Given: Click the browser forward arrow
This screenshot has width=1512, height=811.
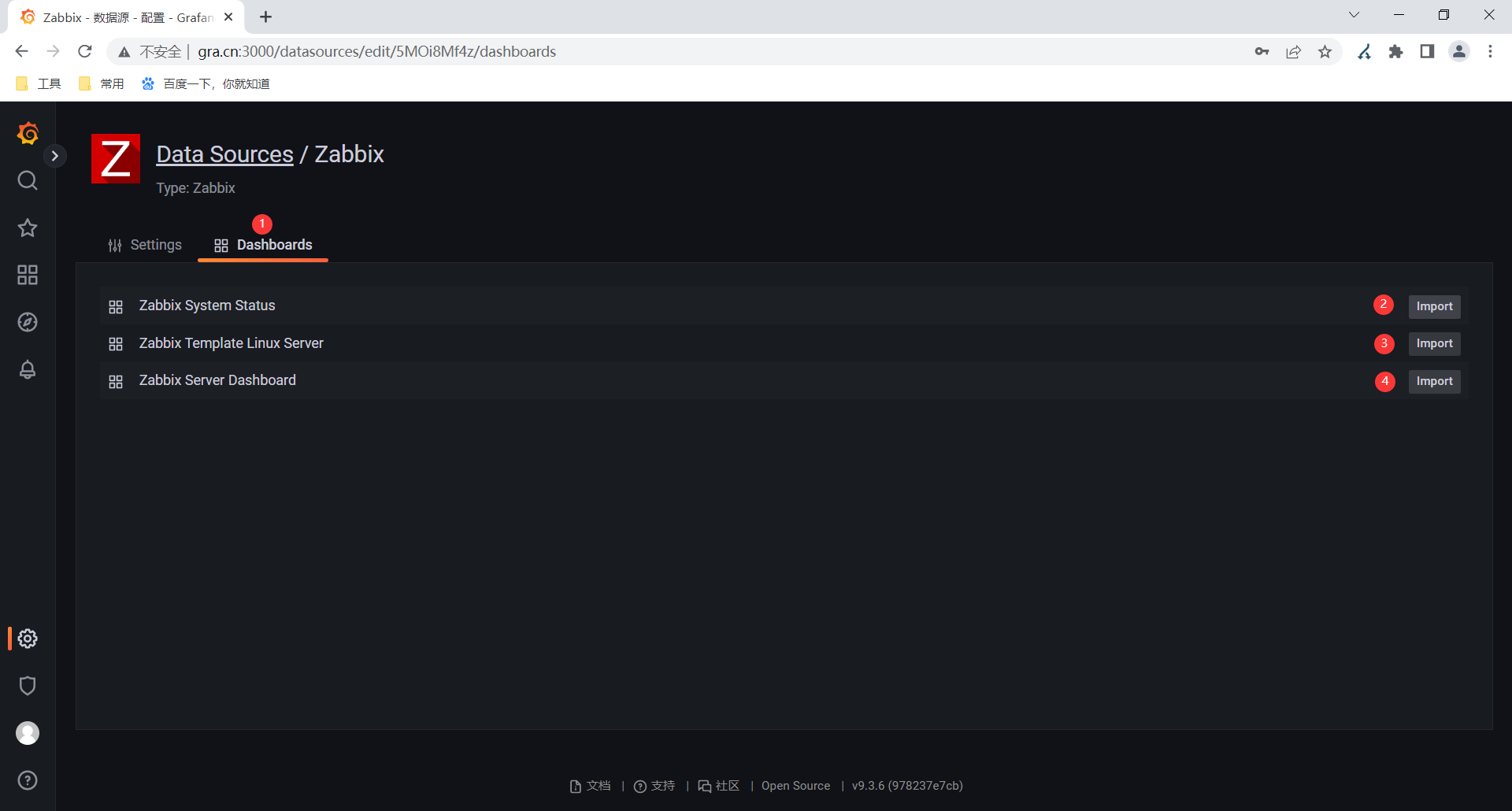Looking at the screenshot, I should [53, 51].
